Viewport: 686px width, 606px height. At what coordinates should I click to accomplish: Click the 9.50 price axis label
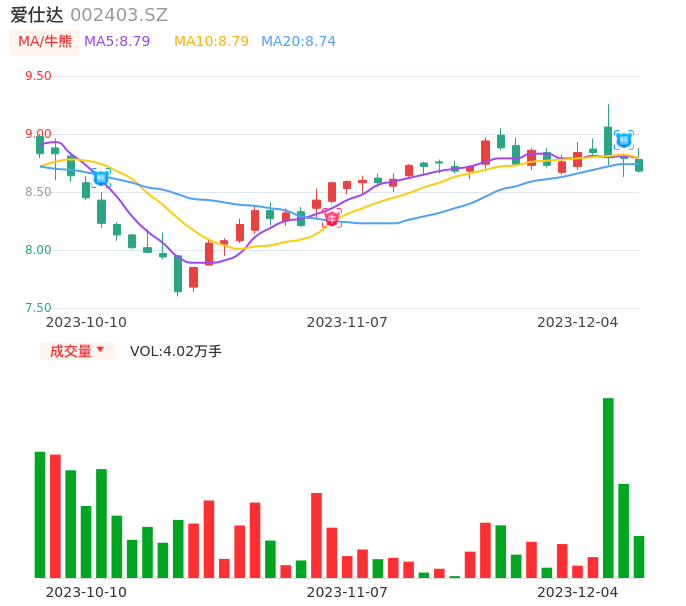click(x=38, y=76)
